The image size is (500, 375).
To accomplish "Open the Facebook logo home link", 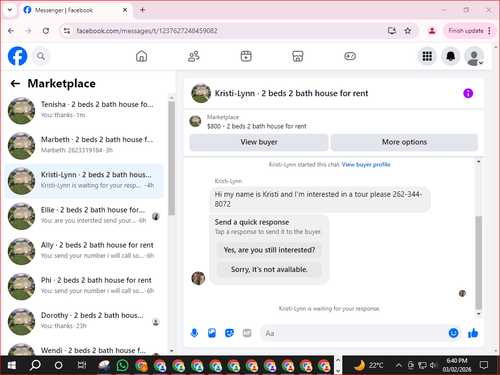I will pyautogui.click(x=17, y=56).
